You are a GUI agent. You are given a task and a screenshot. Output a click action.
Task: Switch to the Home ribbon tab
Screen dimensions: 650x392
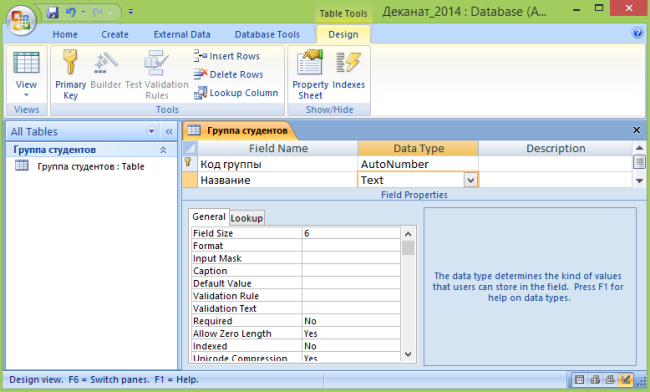tap(65, 34)
